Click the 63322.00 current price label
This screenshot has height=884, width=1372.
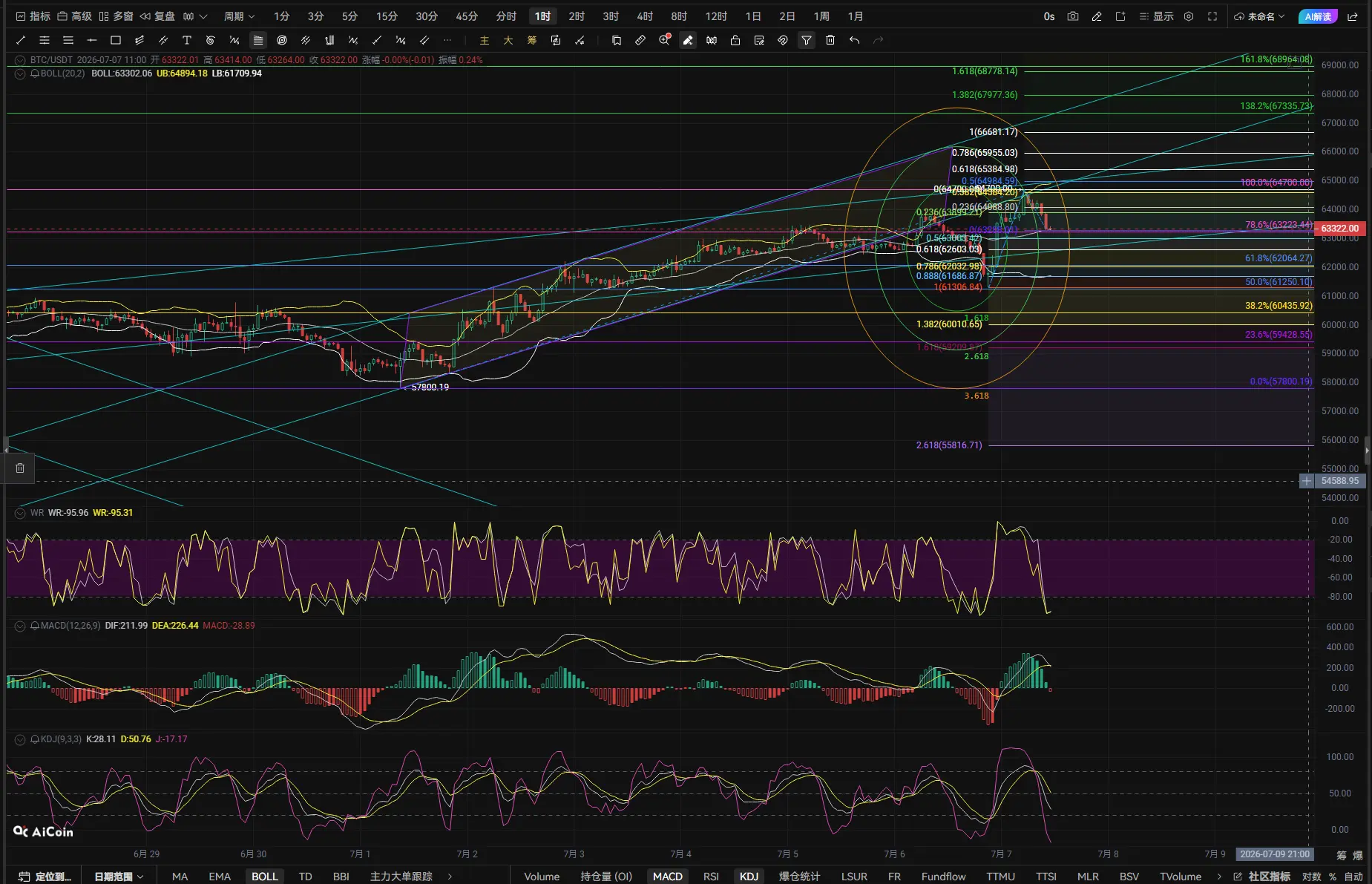click(1339, 229)
